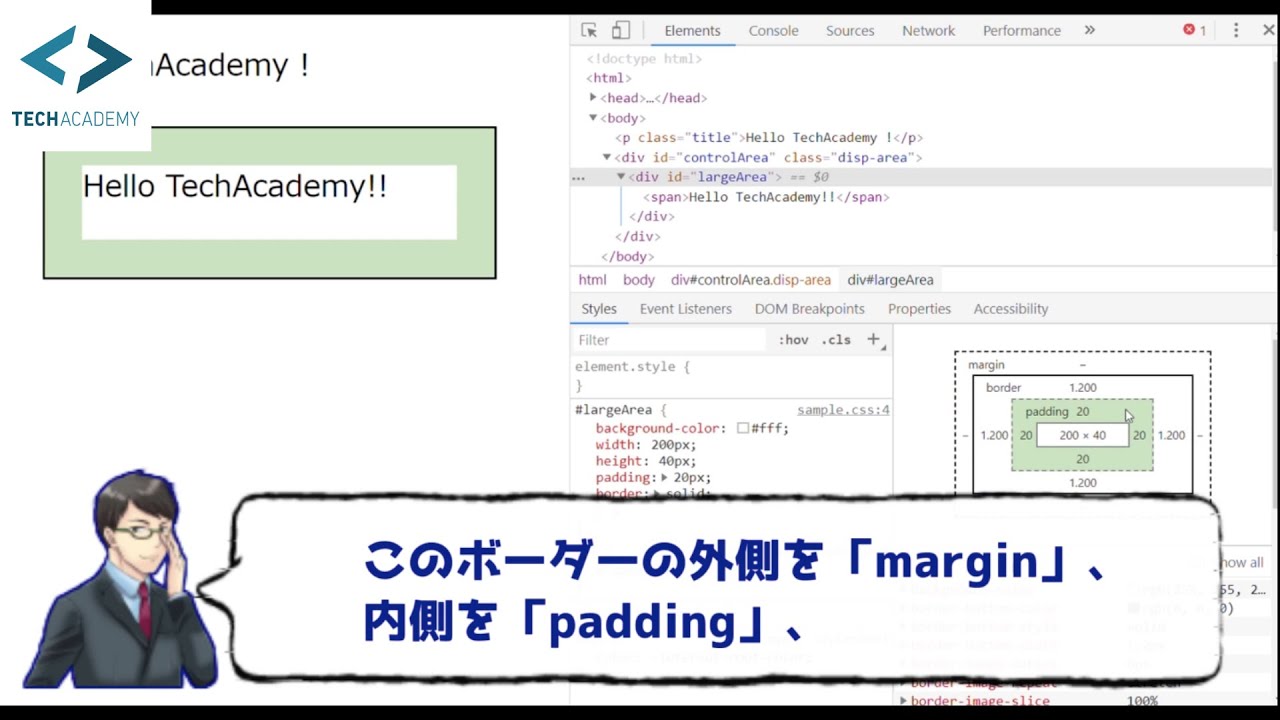Click the element.style rule block
Image resolution: width=1280 pixels, height=720 pixels.
click(x=732, y=376)
